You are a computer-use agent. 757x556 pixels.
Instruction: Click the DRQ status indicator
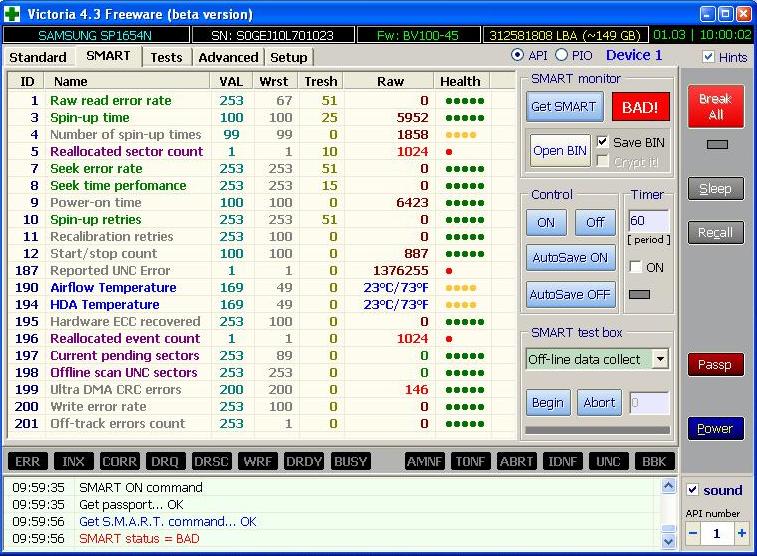[165, 461]
